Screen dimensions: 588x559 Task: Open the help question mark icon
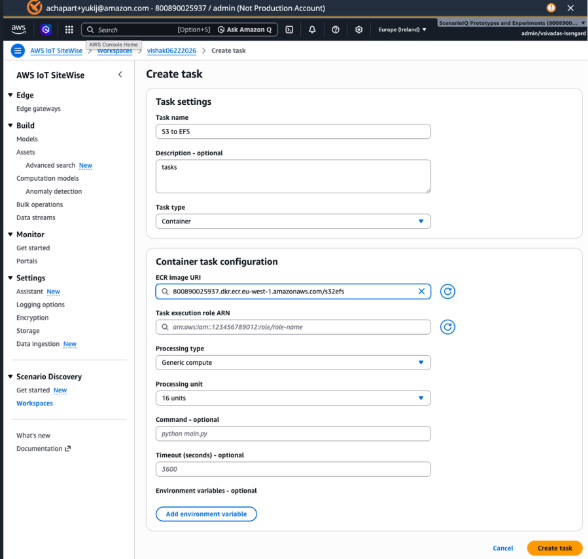point(335,30)
